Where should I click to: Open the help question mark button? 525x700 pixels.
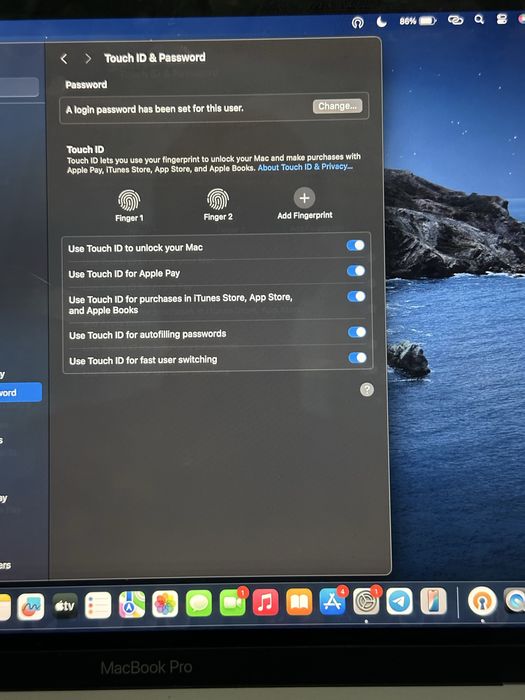coord(367,389)
